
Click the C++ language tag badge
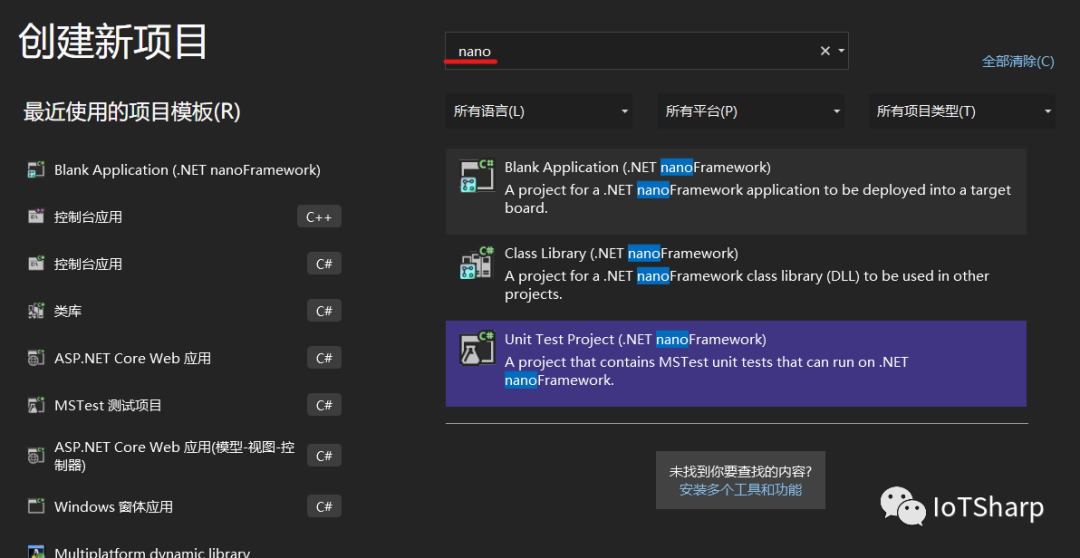point(319,217)
